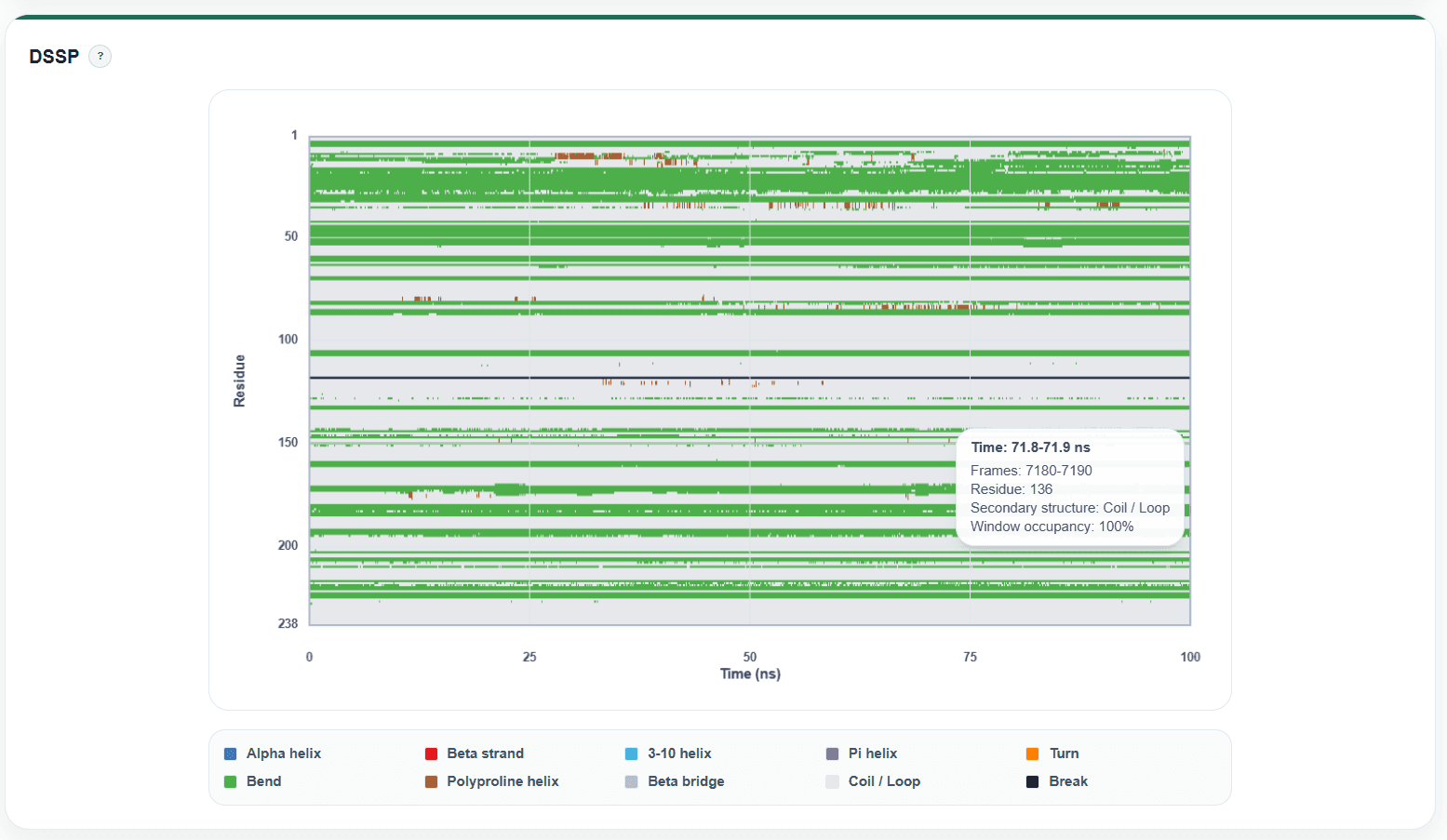1447x840 pixels.
Task: Select the Turn legend color box
Action: pos(1033,753)
